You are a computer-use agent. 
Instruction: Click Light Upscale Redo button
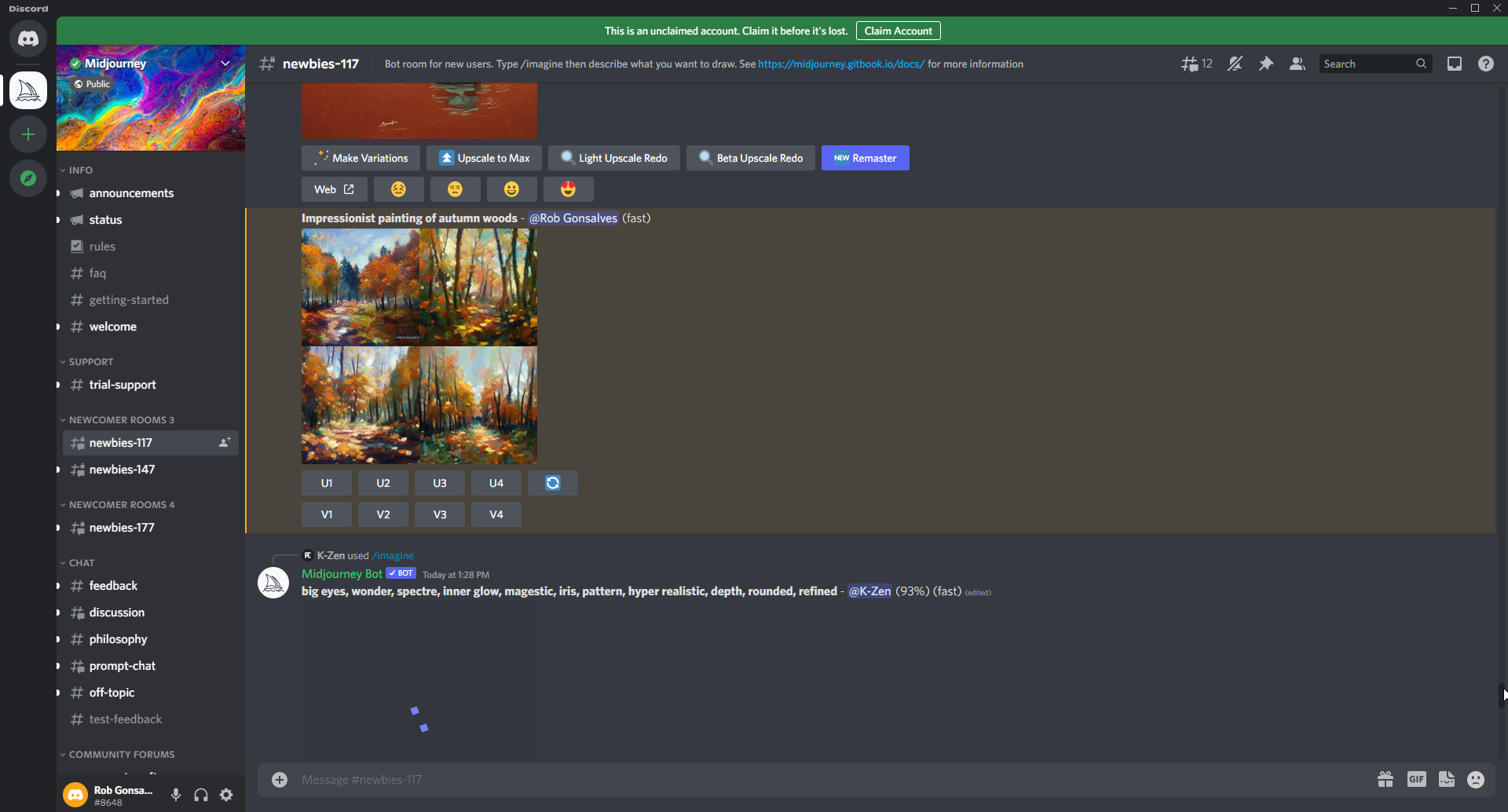tap(614, 158)
